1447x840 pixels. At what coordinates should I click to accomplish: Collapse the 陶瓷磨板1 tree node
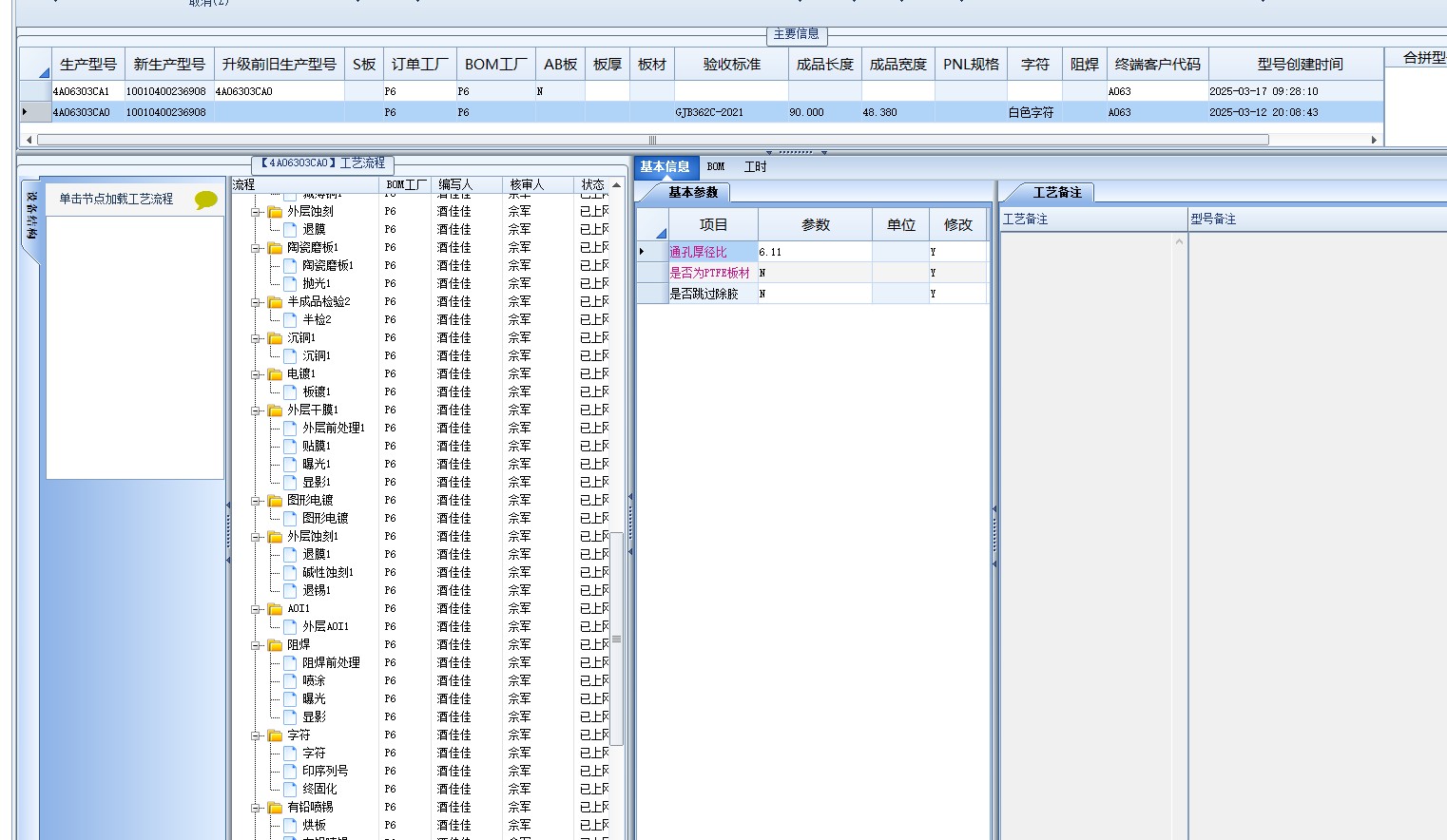tap(256, 248)
